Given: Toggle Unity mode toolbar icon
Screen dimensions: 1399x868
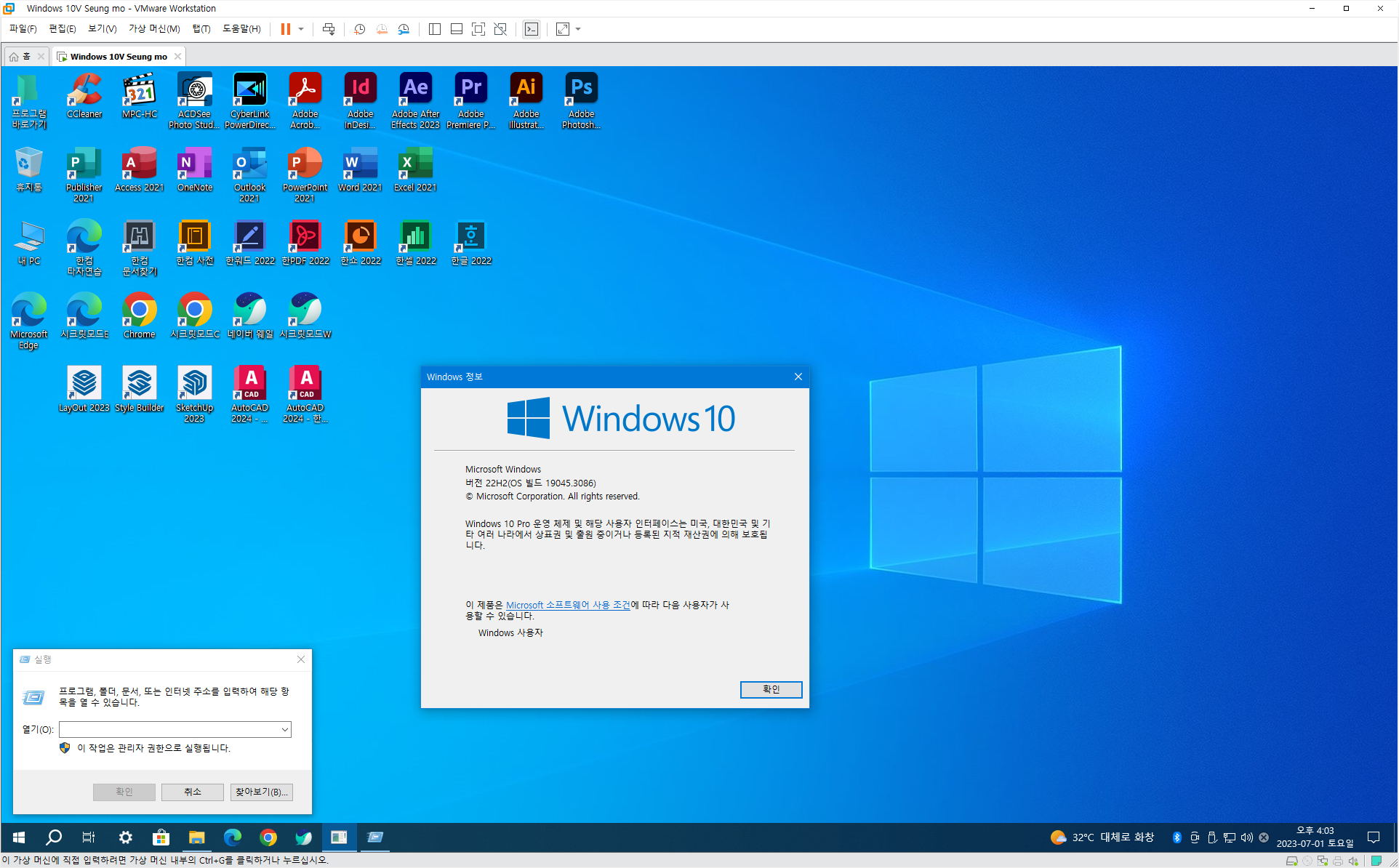Looking at the screenshot, I should pos(500,29).
